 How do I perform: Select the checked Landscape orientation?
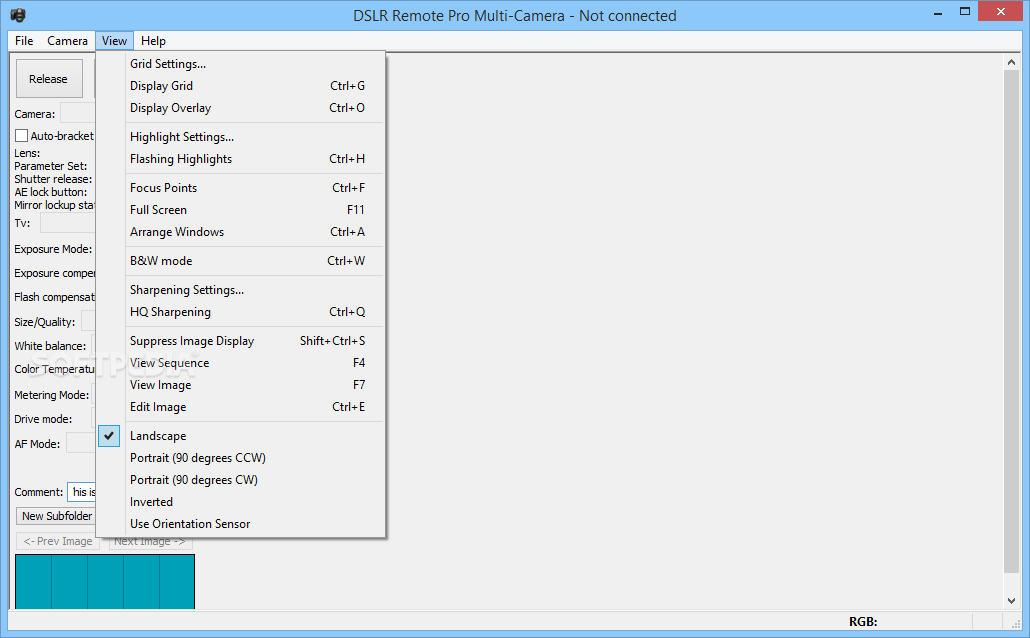(240, 436)
